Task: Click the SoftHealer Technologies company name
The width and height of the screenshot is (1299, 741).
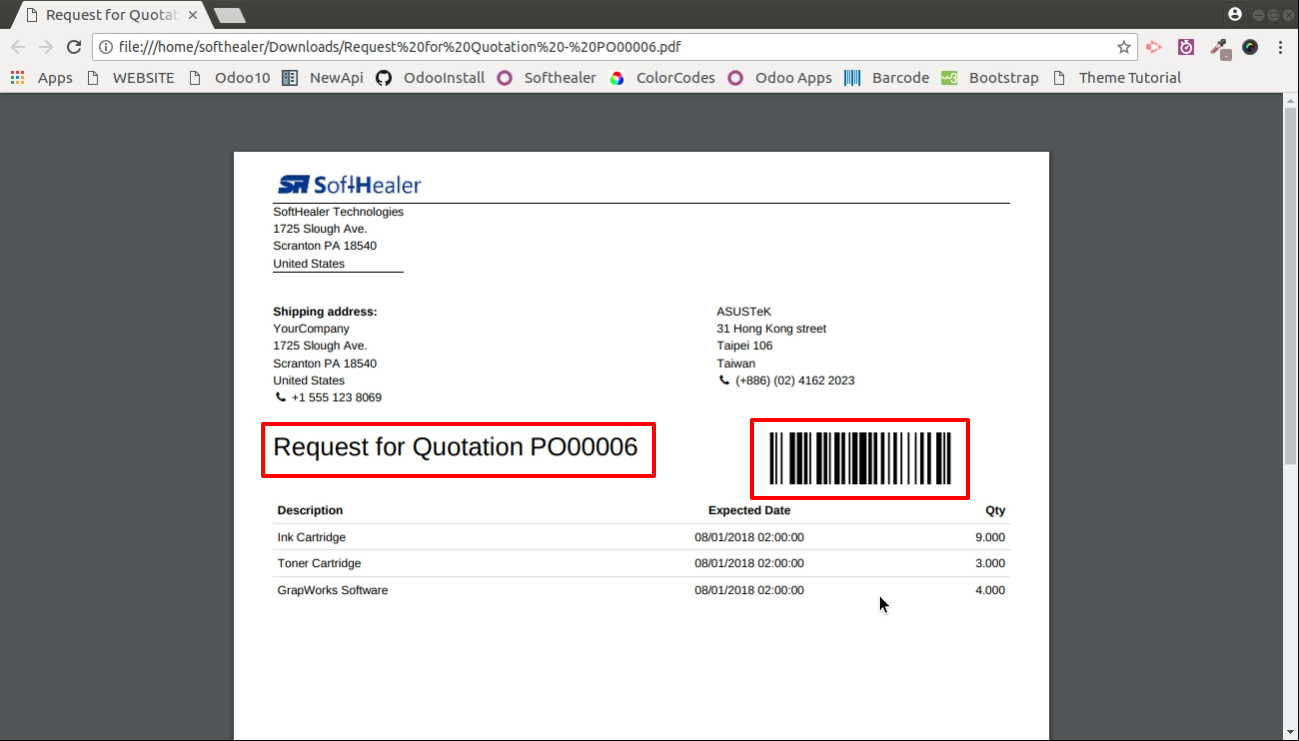Action: point(338,211)
